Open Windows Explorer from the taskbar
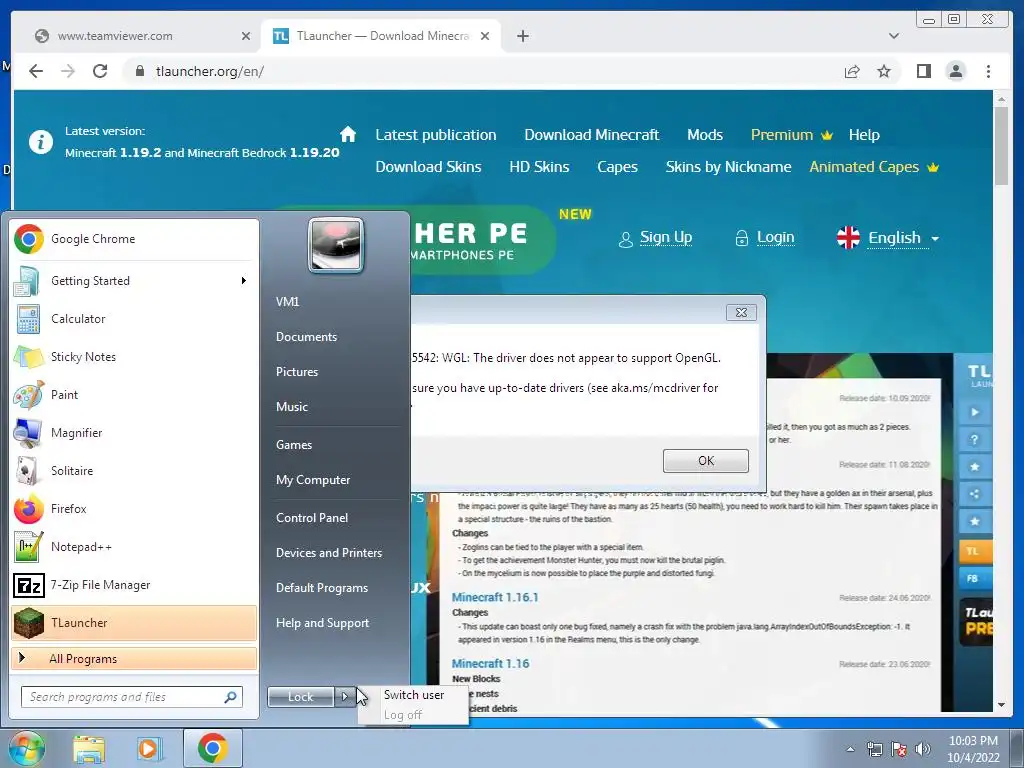Screen dimensions: 1024x768 click(x=89, y=748)
